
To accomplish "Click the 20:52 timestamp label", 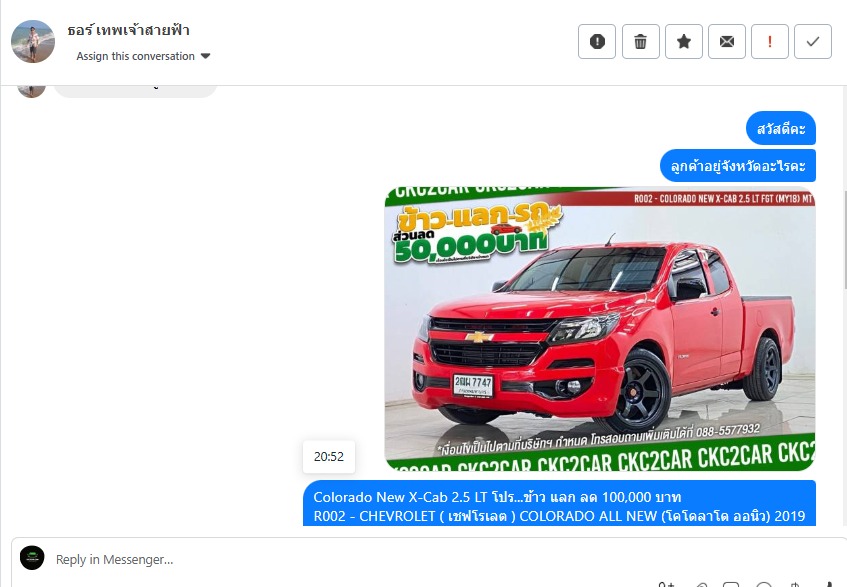I will click(328, 457).
